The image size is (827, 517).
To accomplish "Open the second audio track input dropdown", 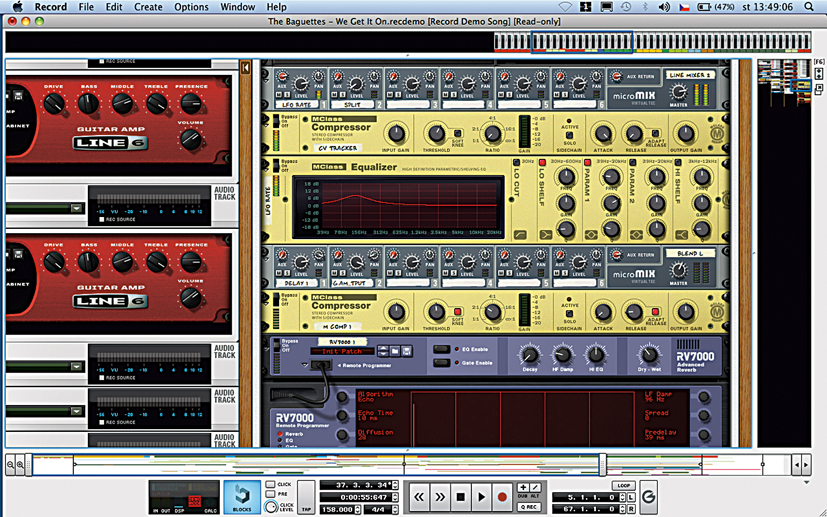I will tap(77, 366).
